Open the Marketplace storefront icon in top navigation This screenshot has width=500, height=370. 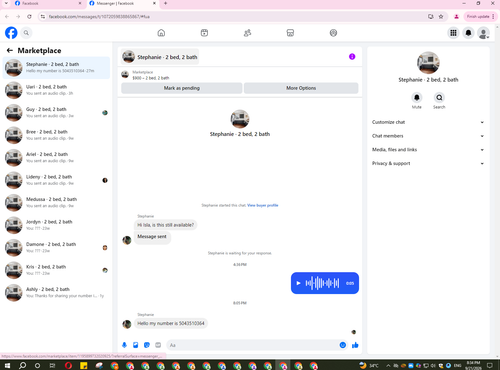pos(290,33)
